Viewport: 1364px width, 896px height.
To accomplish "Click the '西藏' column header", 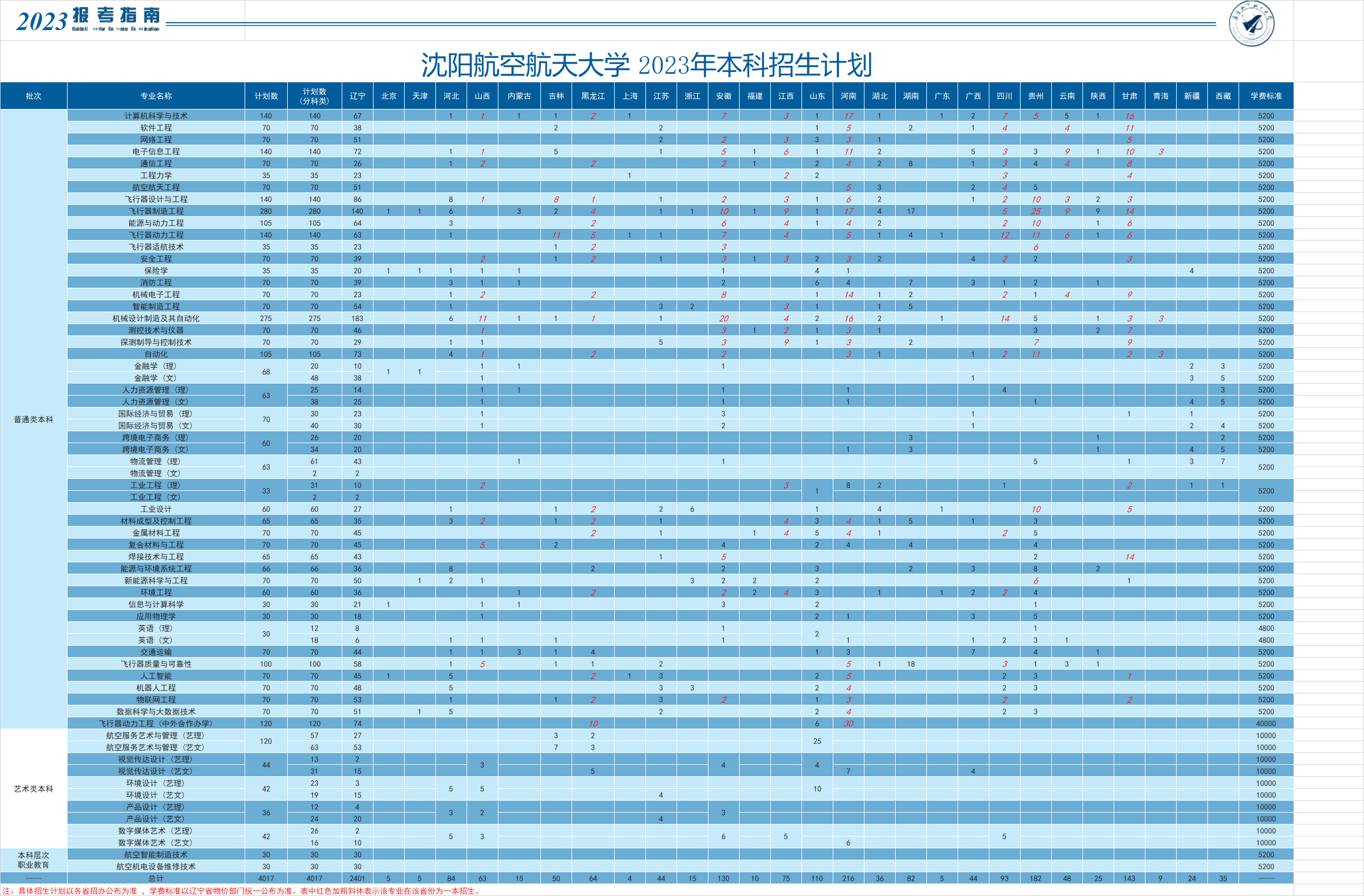I will tap(1223, 96).
